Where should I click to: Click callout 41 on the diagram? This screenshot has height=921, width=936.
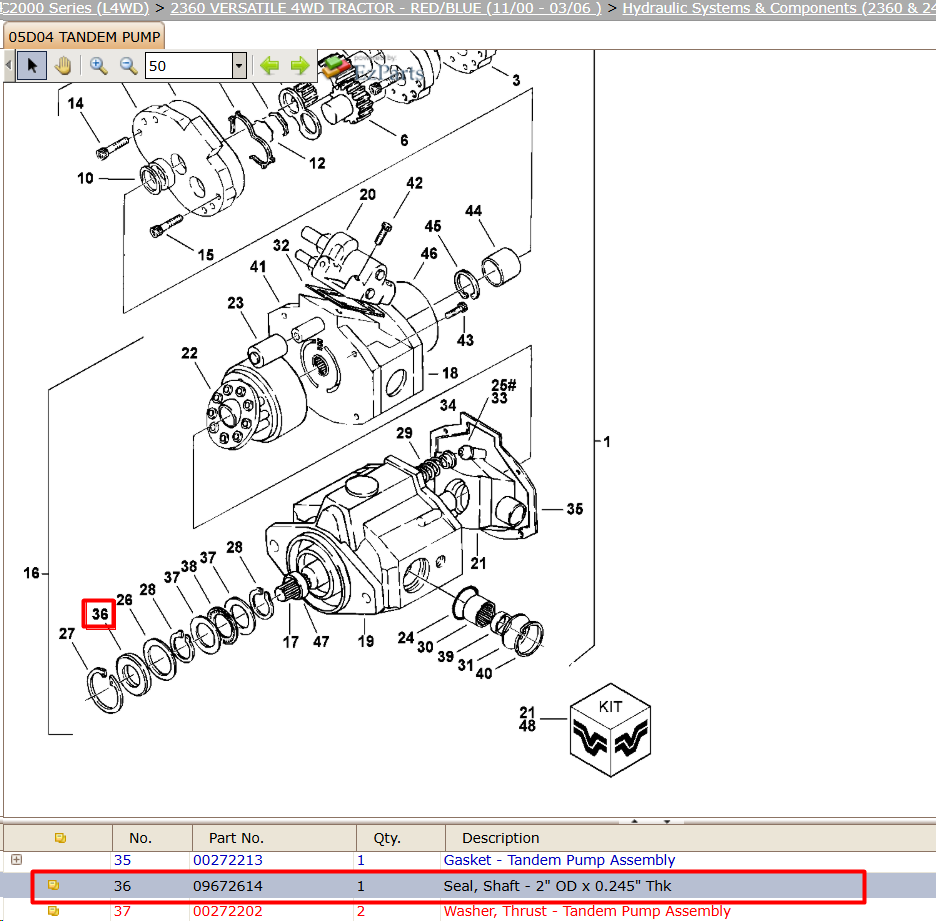(258, 266)
